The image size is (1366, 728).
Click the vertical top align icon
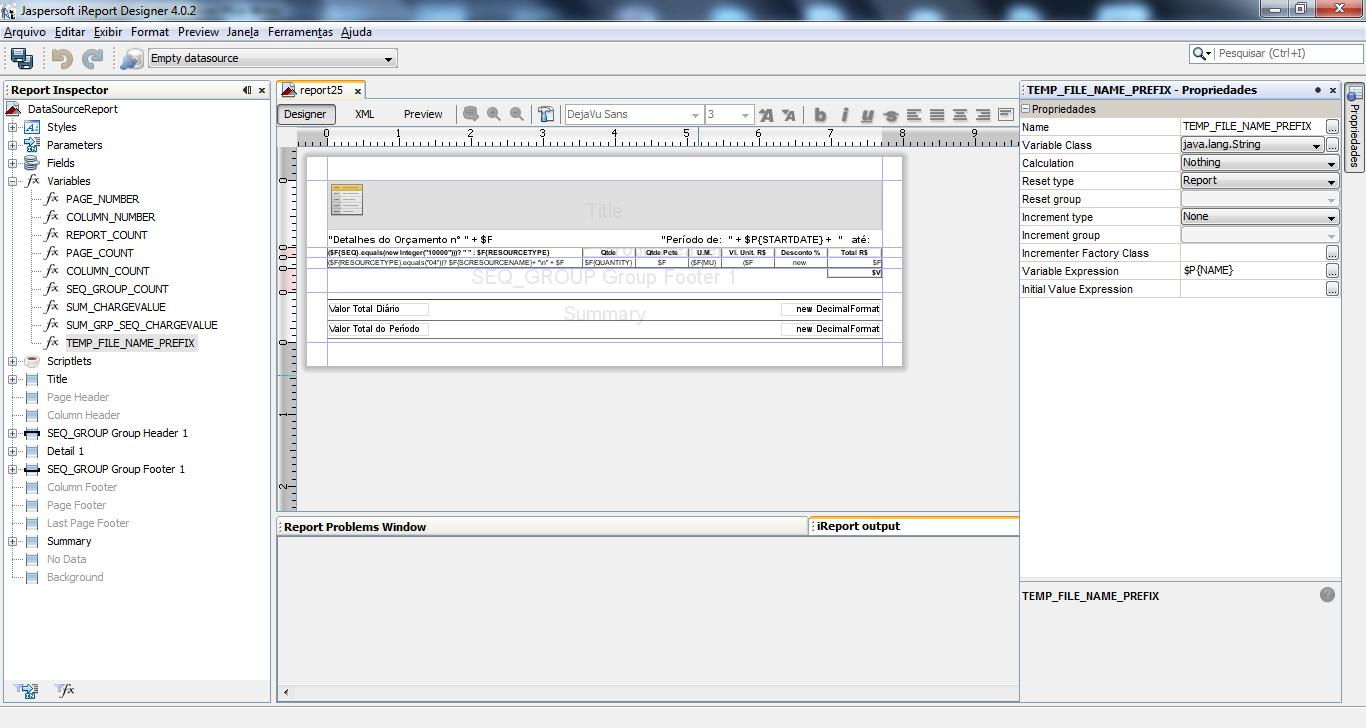point(1006,115)
